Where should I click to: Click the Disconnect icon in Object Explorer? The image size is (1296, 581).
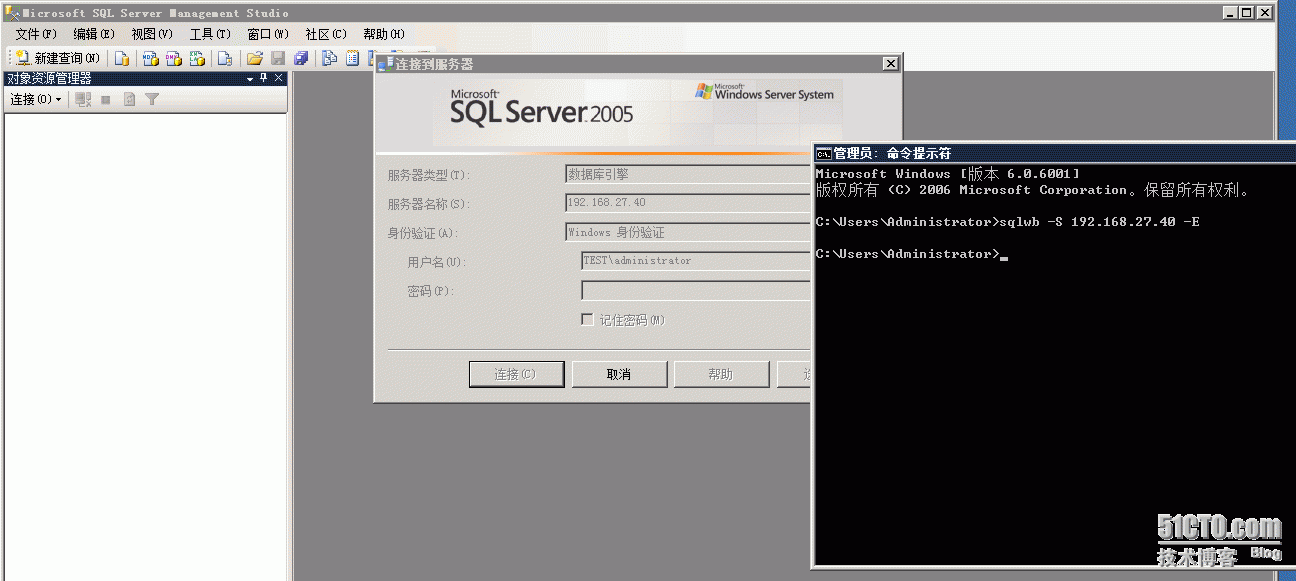[83, 99]
